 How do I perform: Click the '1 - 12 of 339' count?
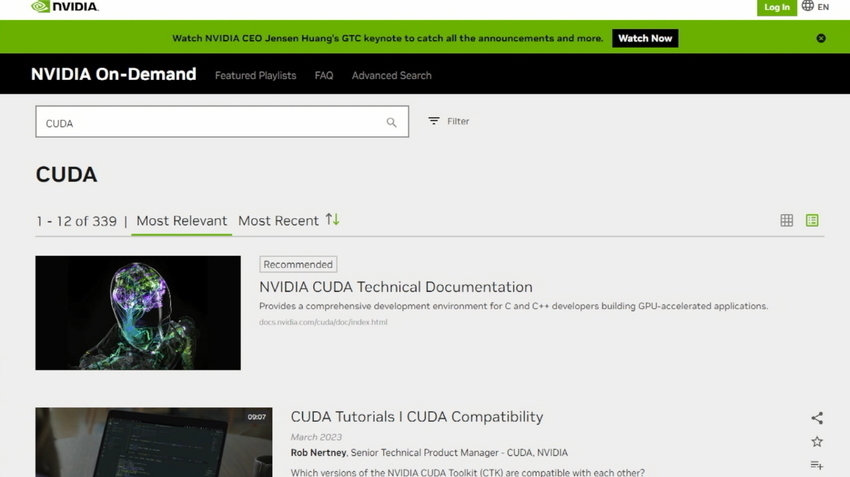point(76,221)
